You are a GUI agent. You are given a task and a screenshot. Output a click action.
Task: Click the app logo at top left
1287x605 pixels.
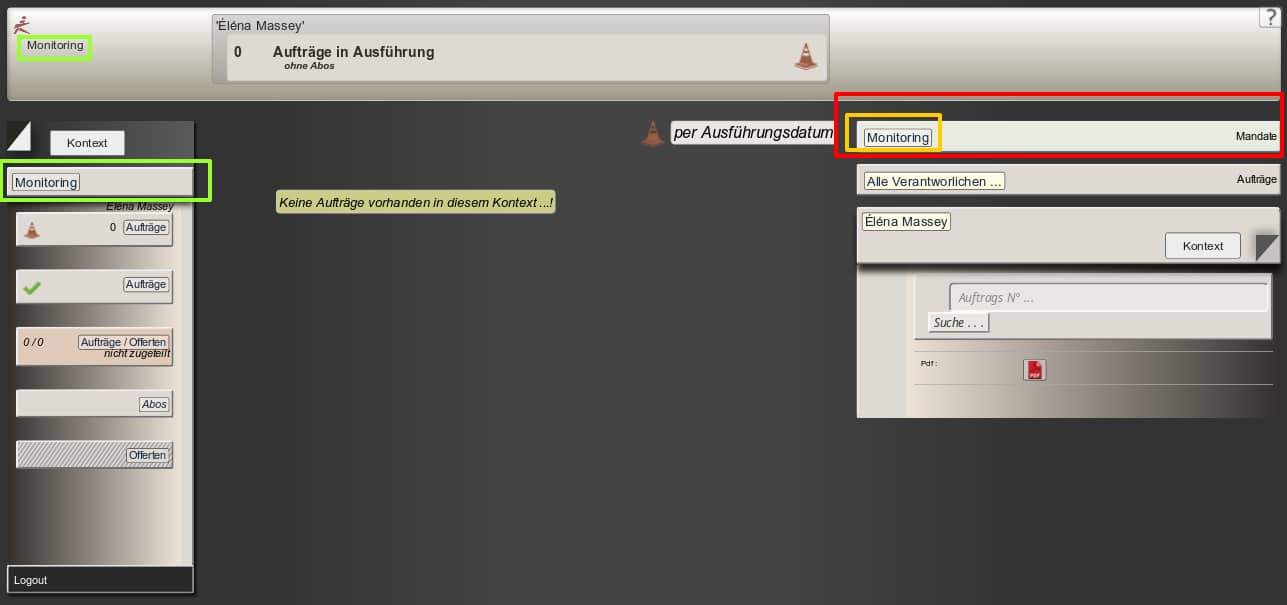tap(22, 24)
